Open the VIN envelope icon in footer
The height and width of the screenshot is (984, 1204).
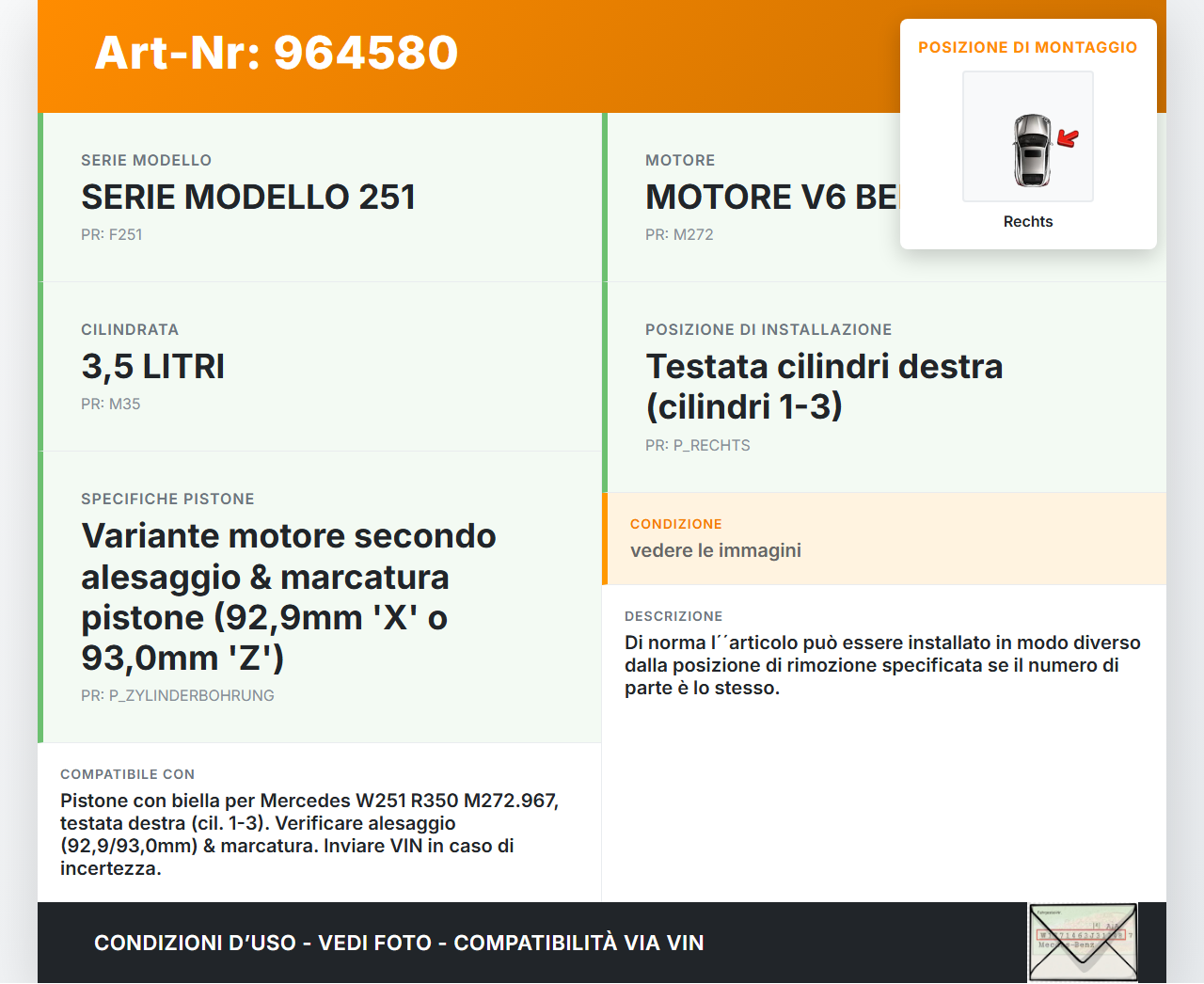(1083, 943)
